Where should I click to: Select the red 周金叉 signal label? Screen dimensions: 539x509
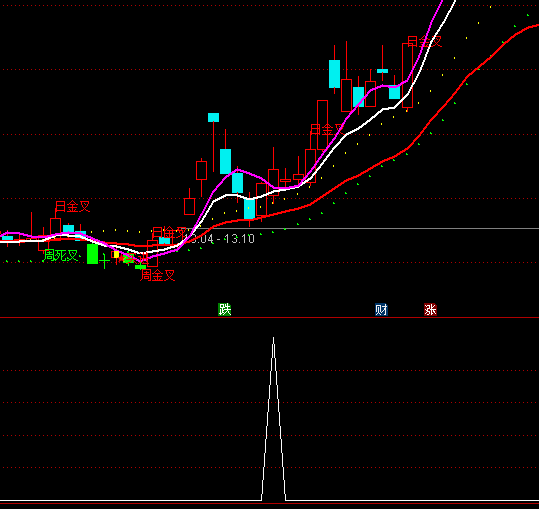[x=158, y=275]
